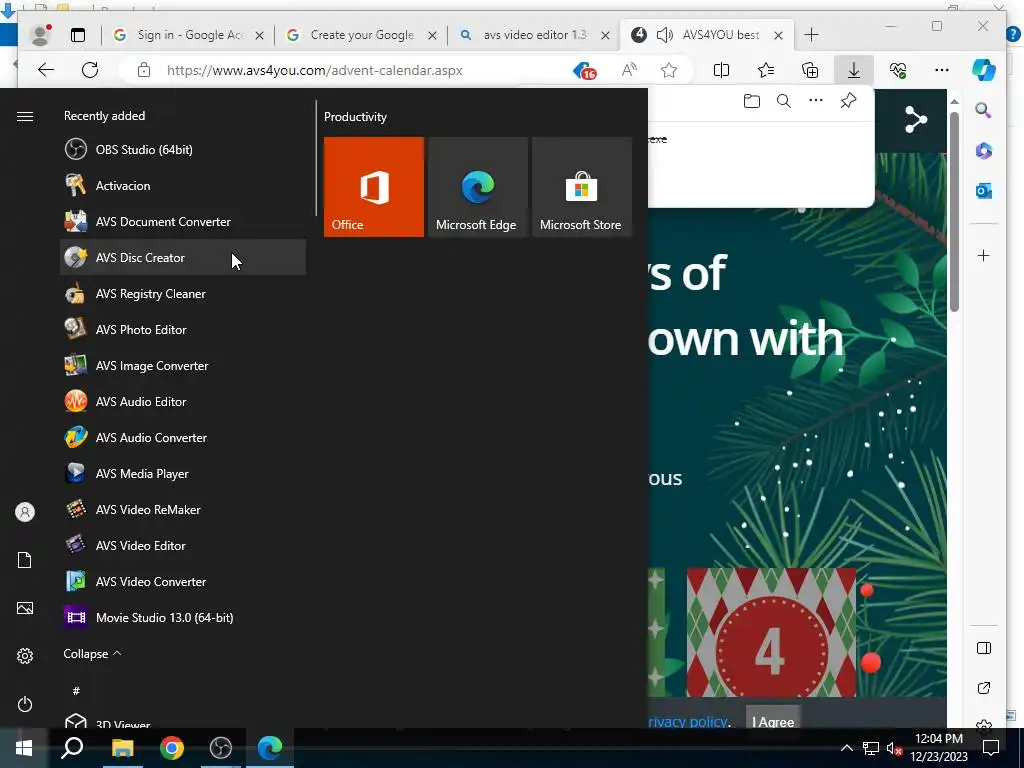Open the Edge profile avatar

click(x=41, y=35)
